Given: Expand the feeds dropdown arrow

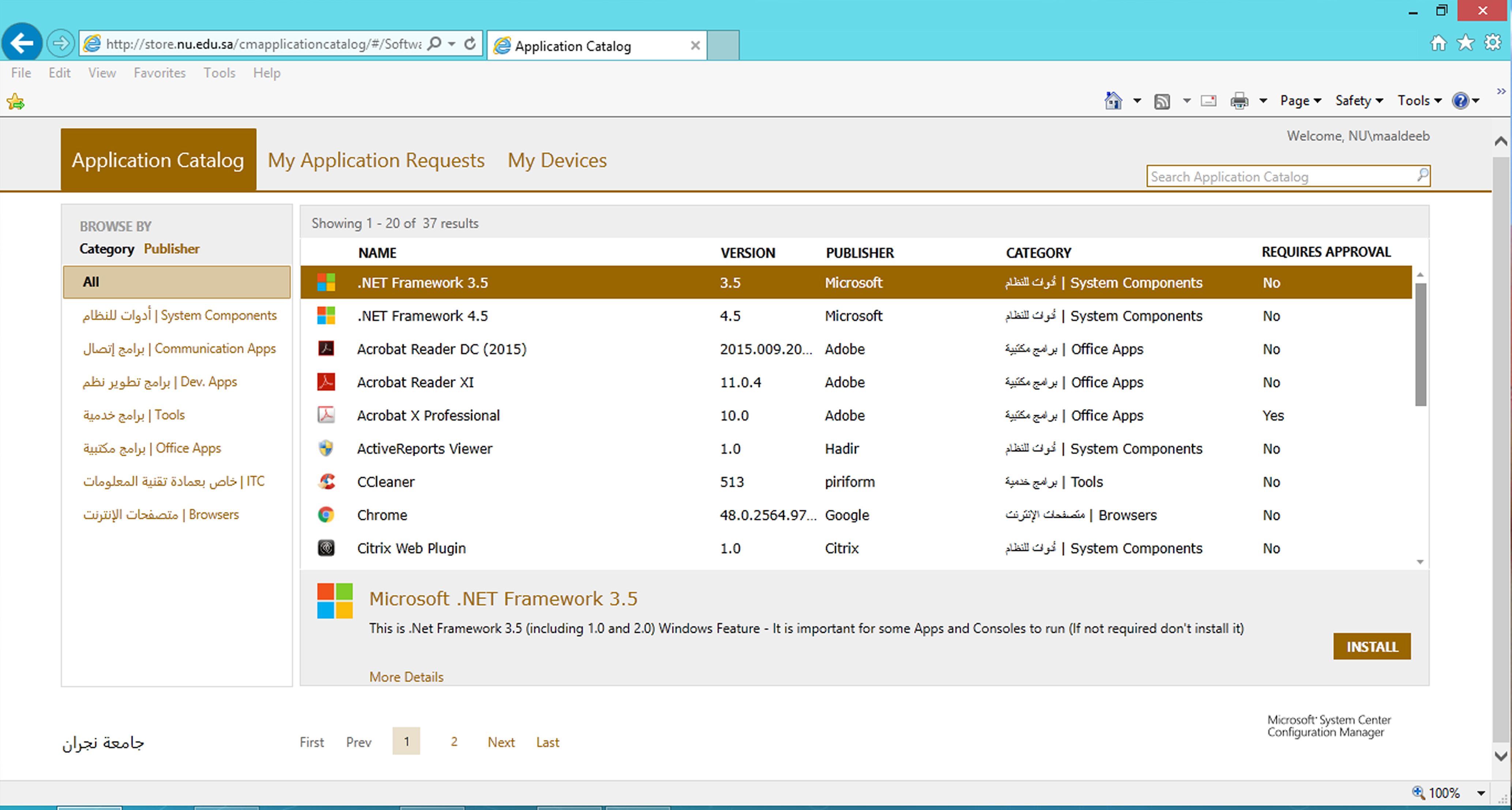Looking at the screenshot, I should [x=1186, y=101].
